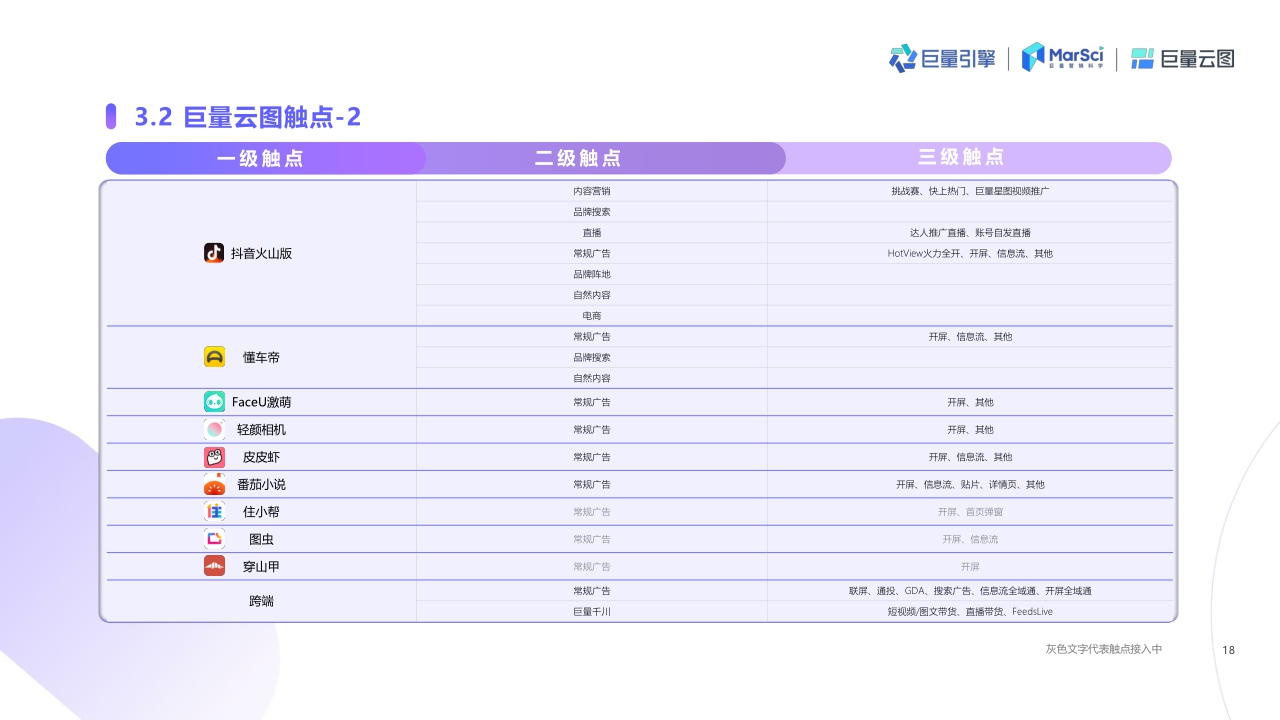Viewport: 1280px width, 720px height.
Task: Click the 穿山甲 pangolin icon
Action: click(x=214, y=566)
